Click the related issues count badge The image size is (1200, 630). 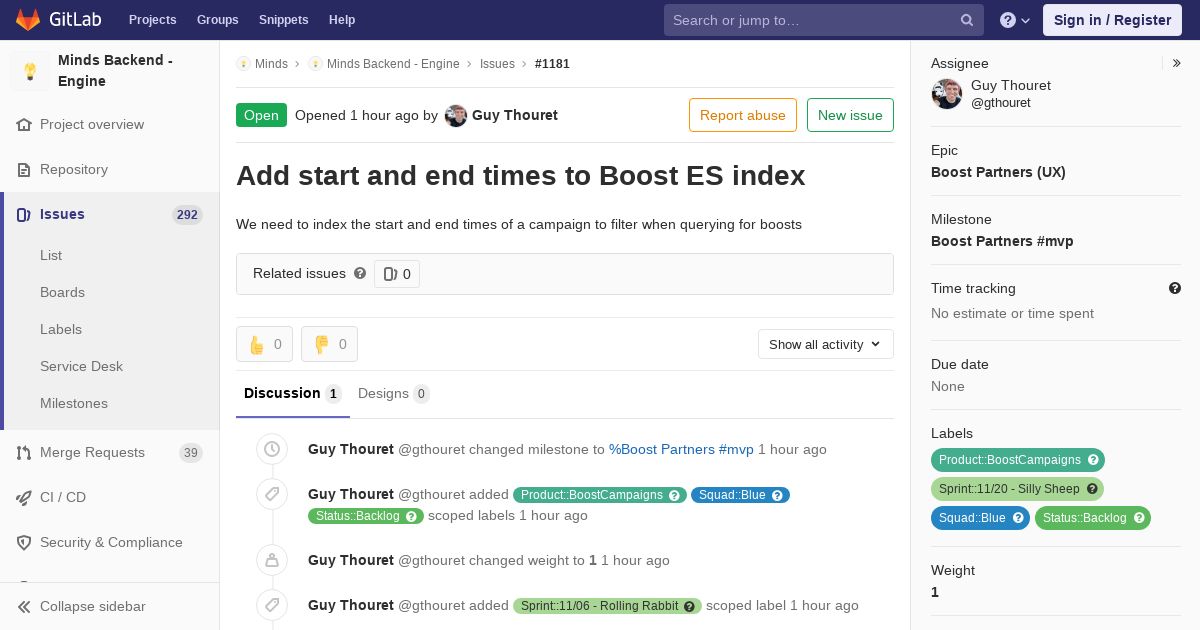(397, 274)
